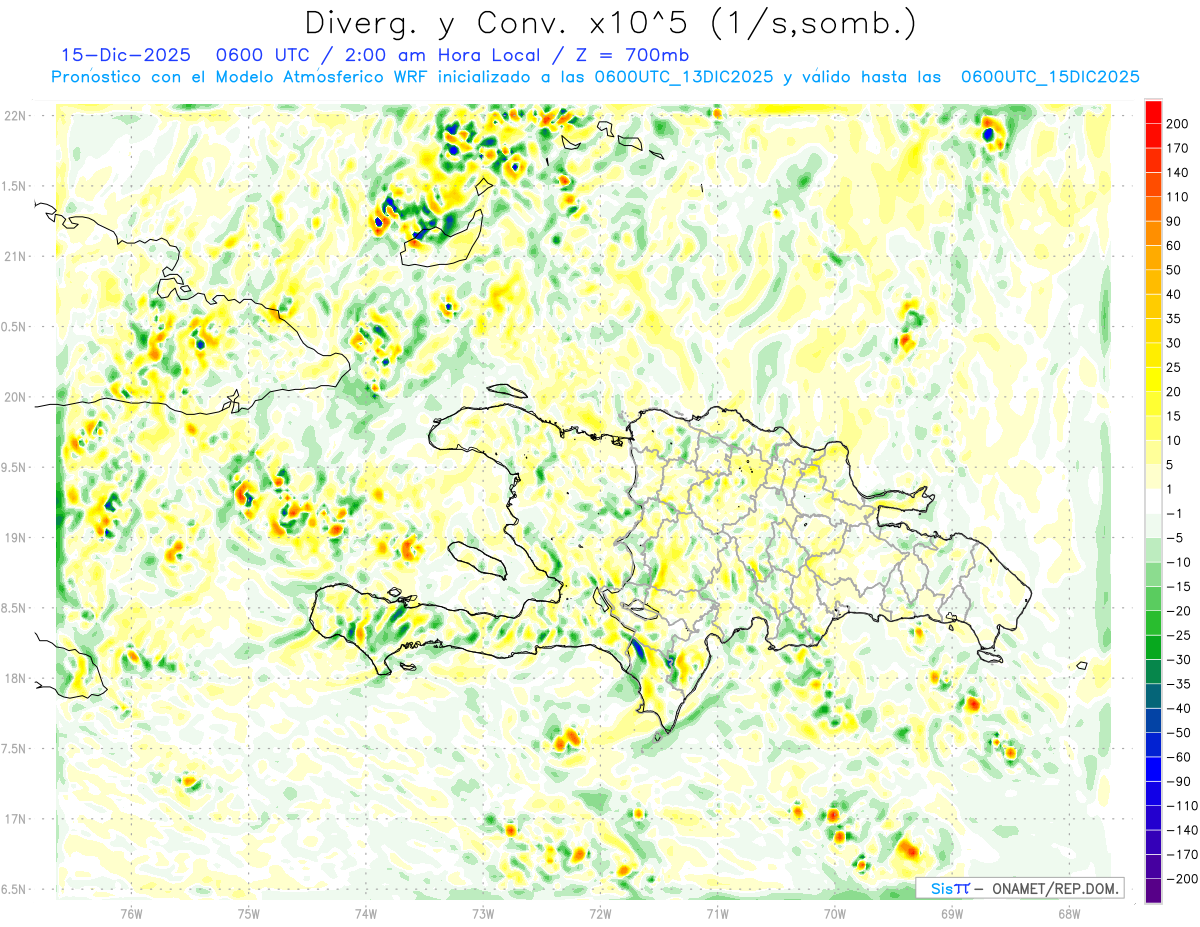Click the '72W' longitude label
Screen dimensions: 1200x927
(600, 913)
